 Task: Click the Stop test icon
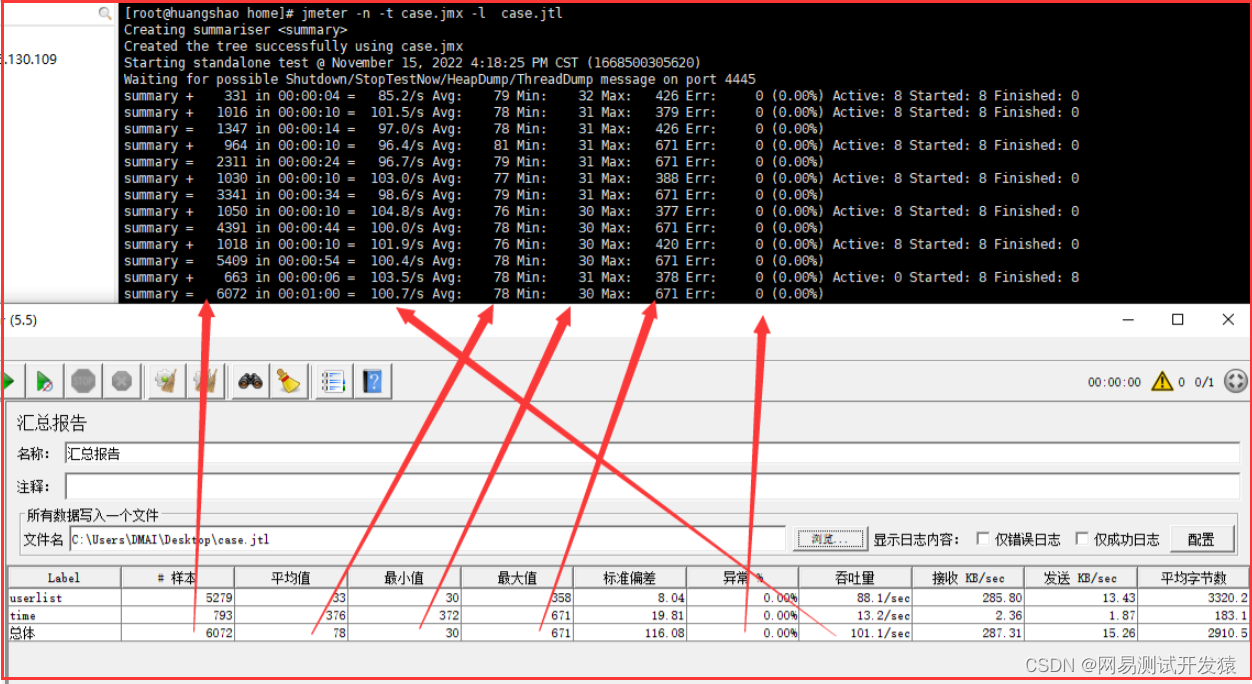point(83,381)
